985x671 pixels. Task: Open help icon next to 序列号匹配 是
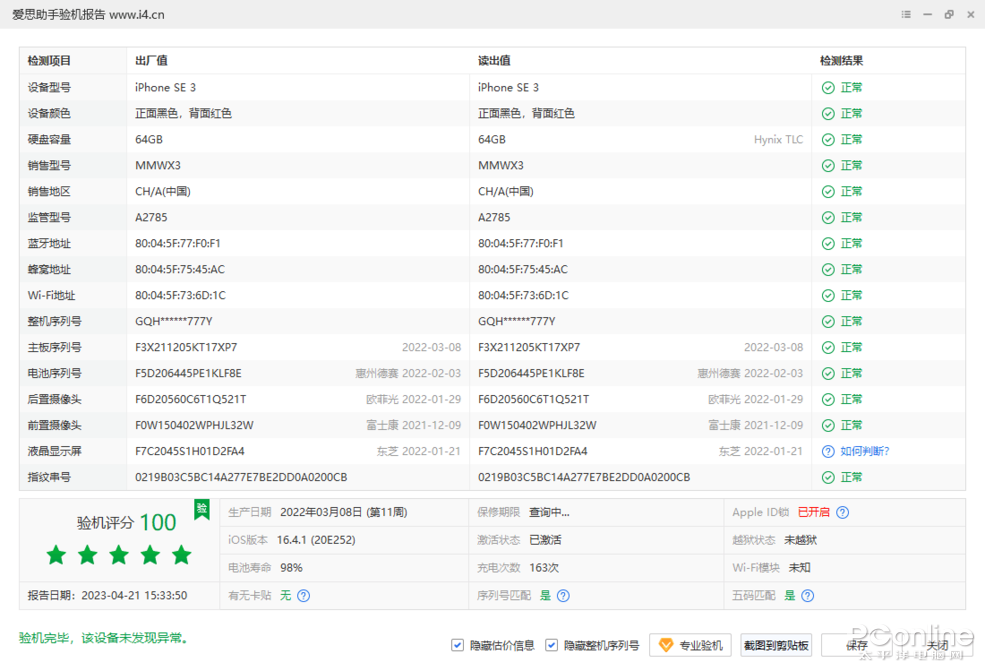coord(563,596)
